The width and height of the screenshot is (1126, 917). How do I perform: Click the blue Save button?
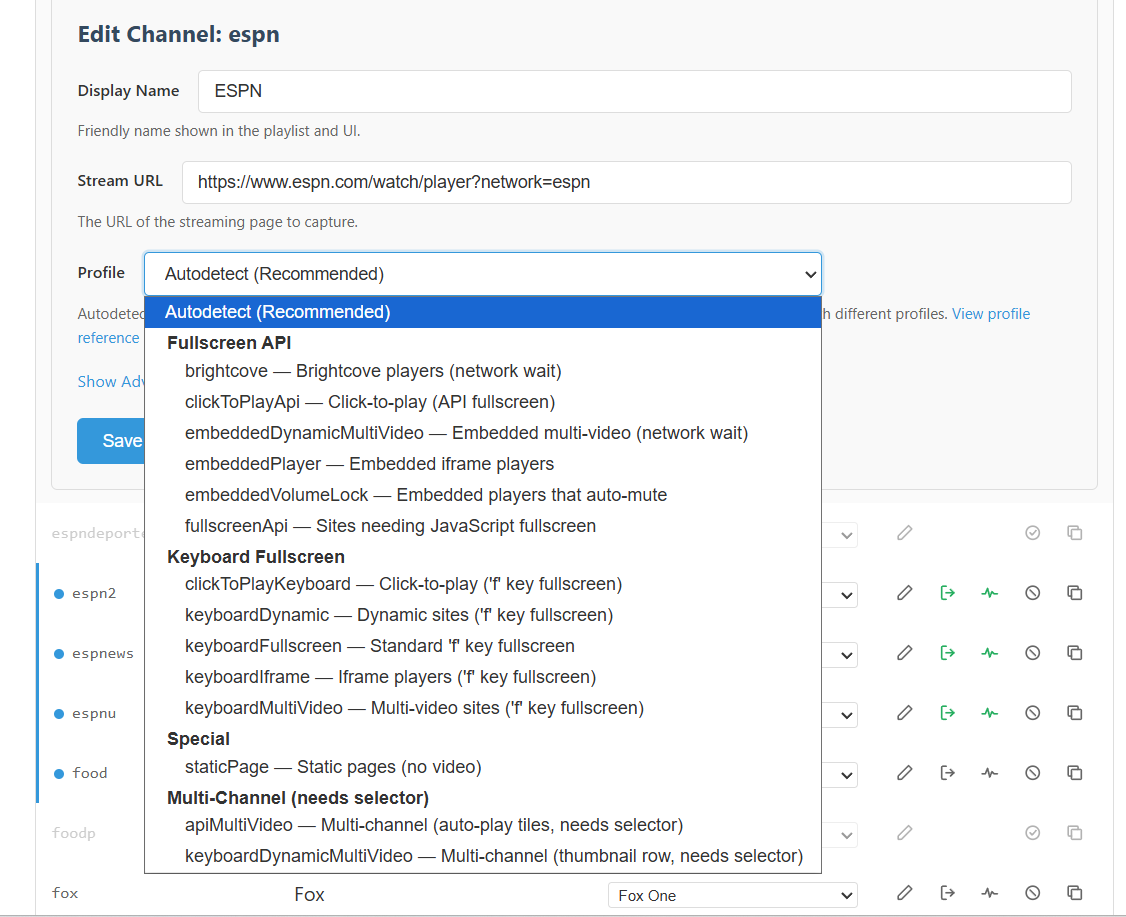pyautogui.click(x=111, y=441)
